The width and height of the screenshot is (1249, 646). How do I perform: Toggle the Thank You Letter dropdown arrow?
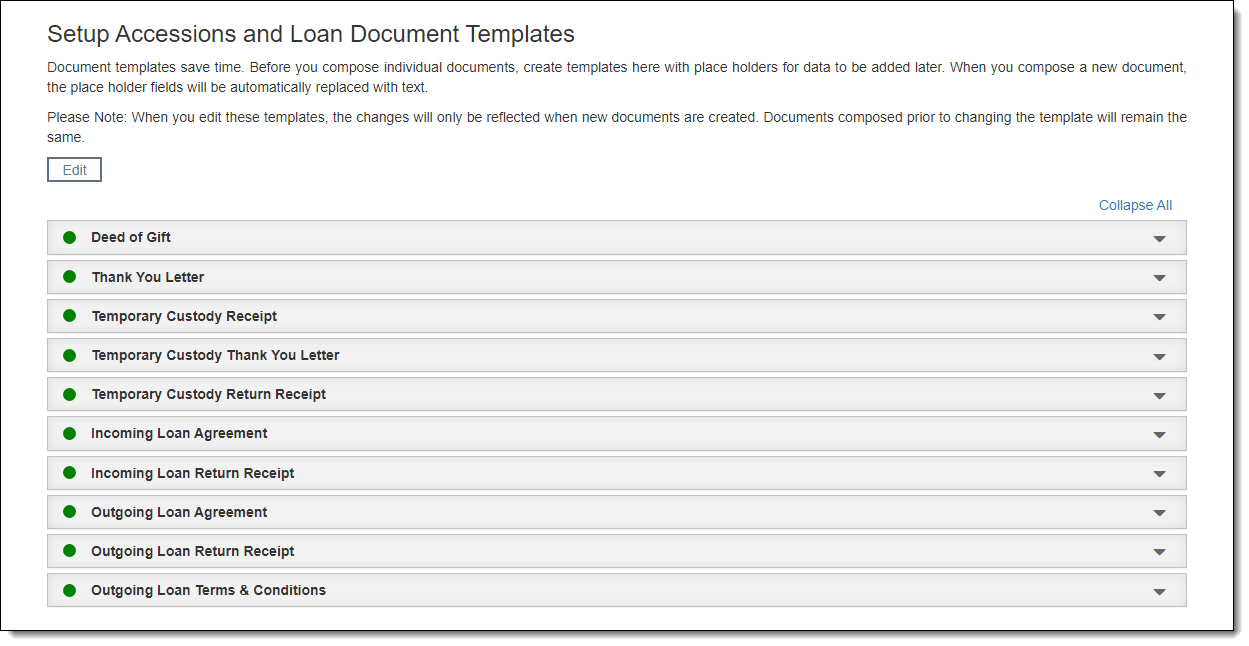[x=1159, y=278]
